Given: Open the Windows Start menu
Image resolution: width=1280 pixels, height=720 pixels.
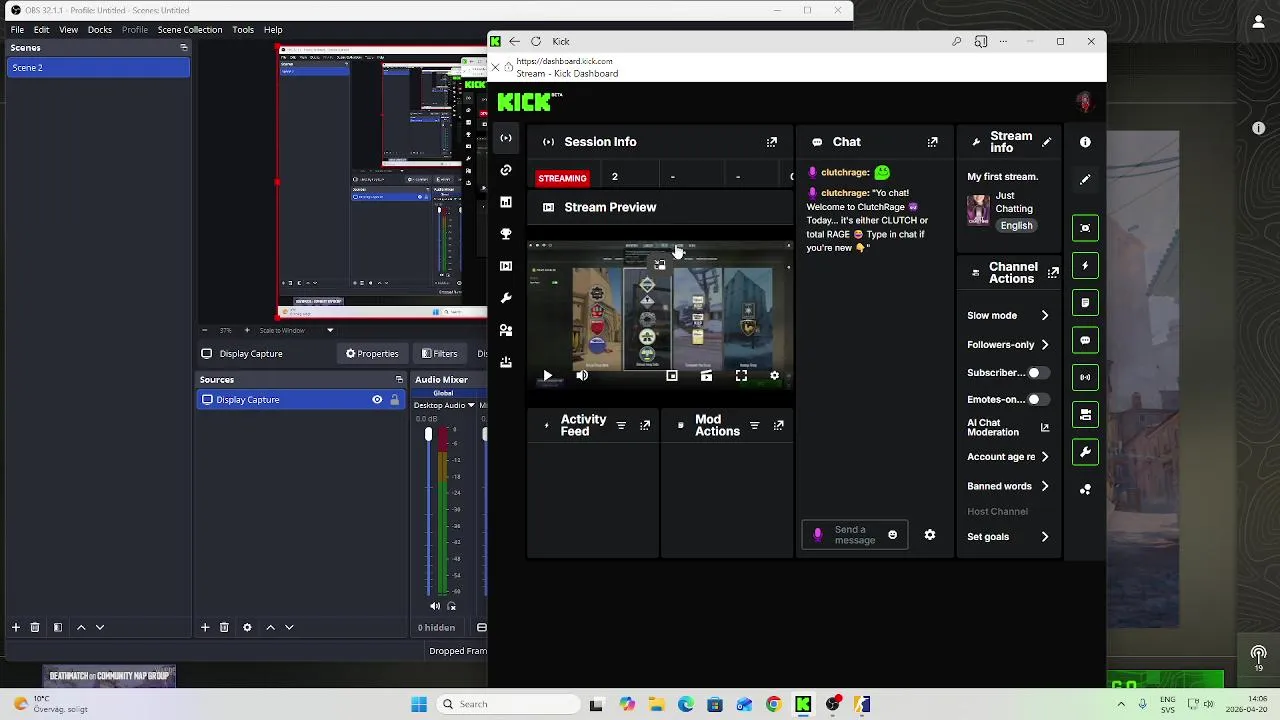Looking at the screenshot, I should [x=419, y=704].
